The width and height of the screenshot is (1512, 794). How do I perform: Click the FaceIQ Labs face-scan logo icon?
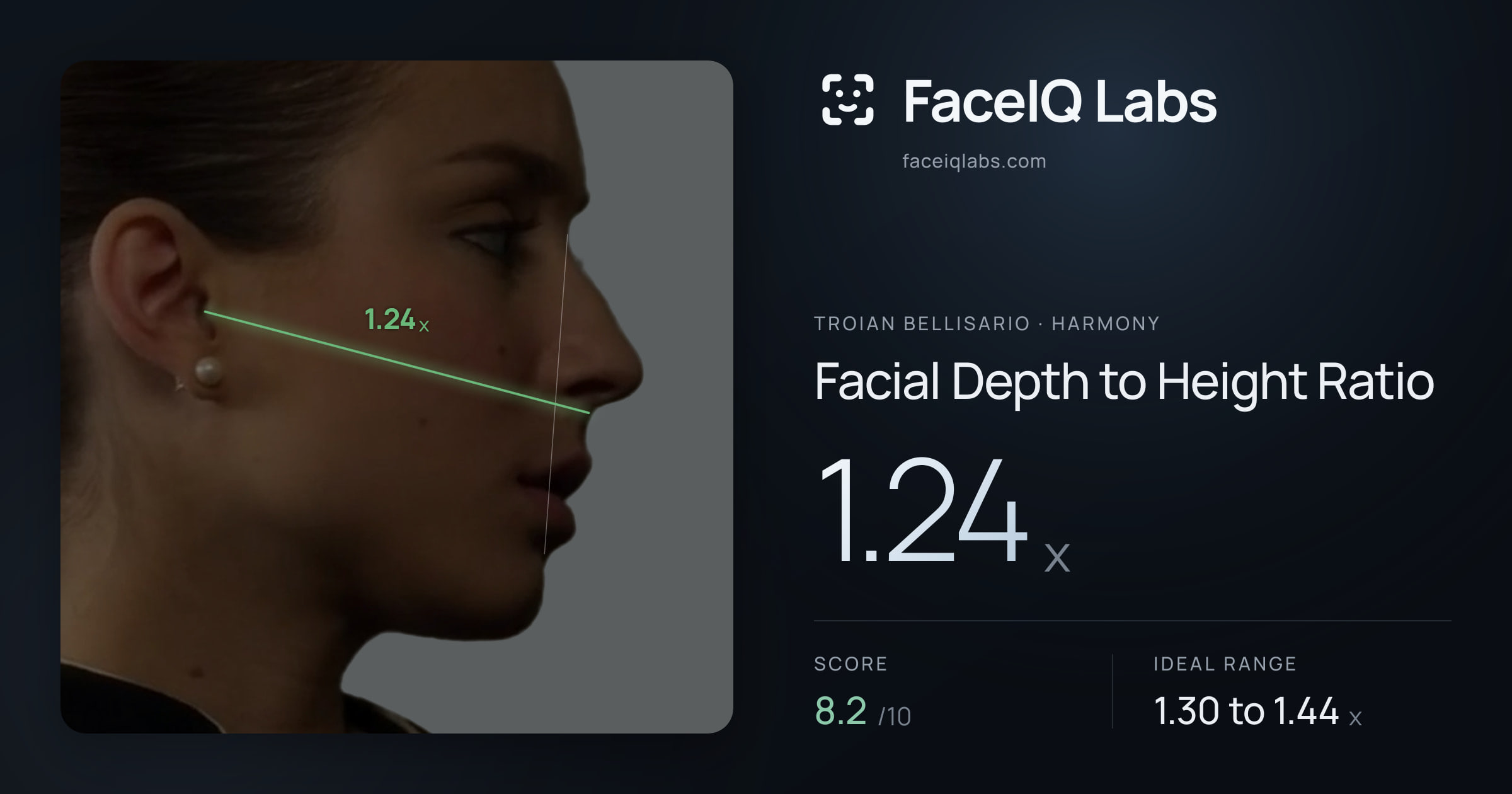click(x=847, y=100)
